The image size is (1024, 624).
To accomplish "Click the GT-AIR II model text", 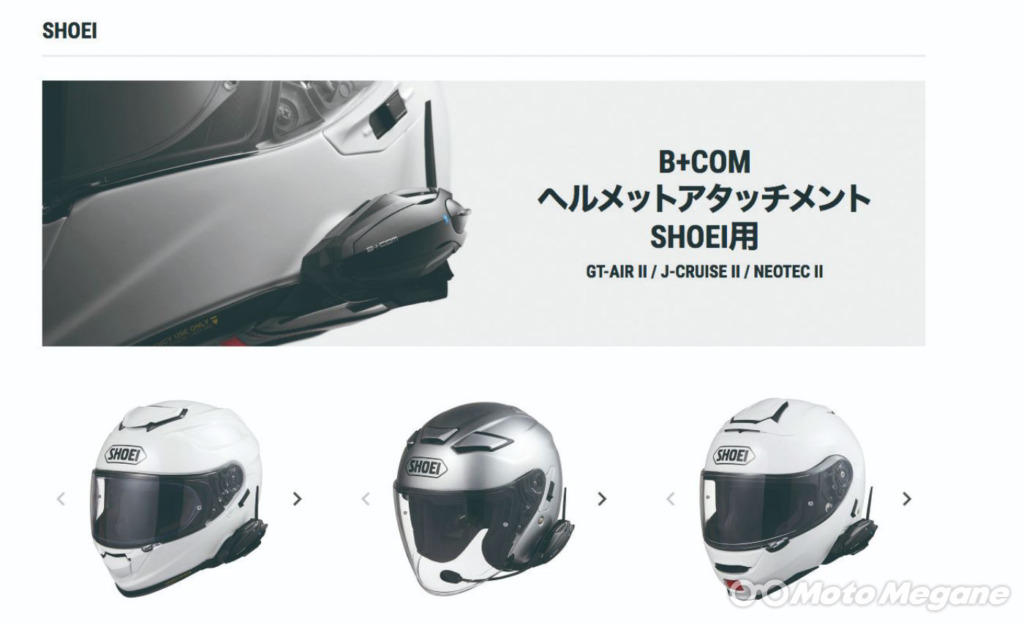I will coord(616,272).
